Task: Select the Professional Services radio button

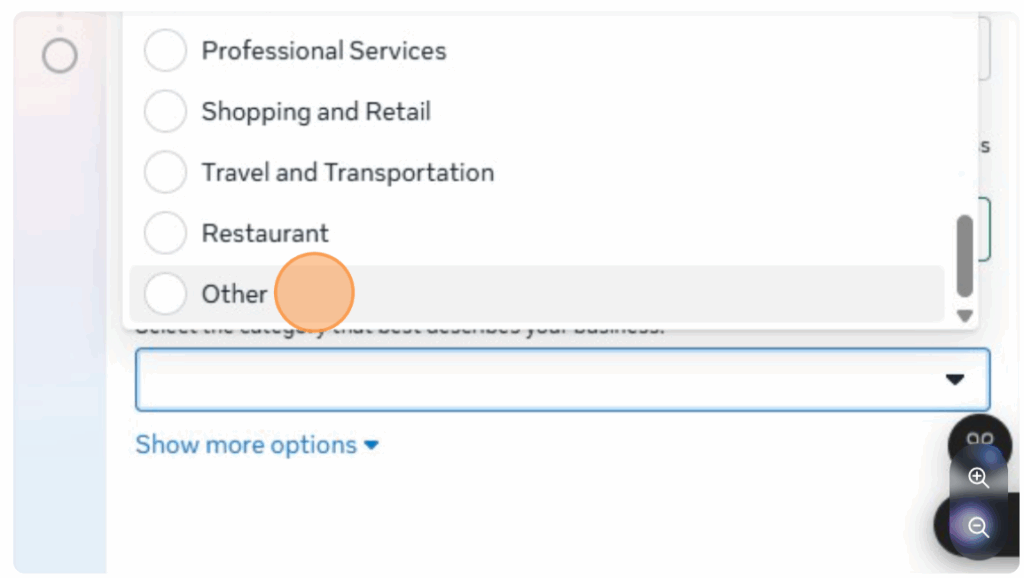Action: (x=165, y=51)
